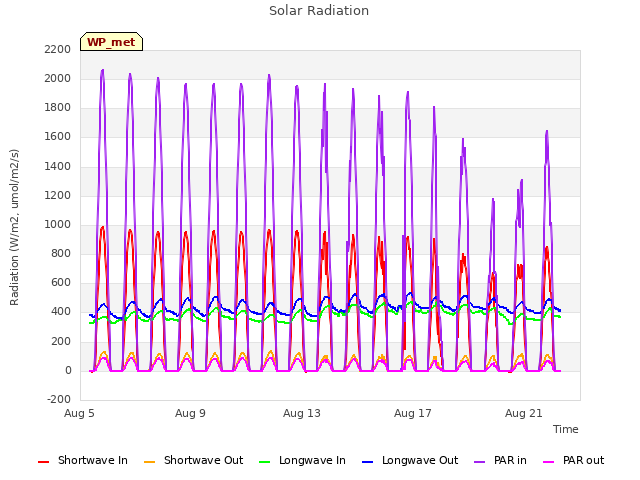This screenshot has height=480, width=640.
Task: Click the green Longwave In legend swatch
Action: coord(264,462)
